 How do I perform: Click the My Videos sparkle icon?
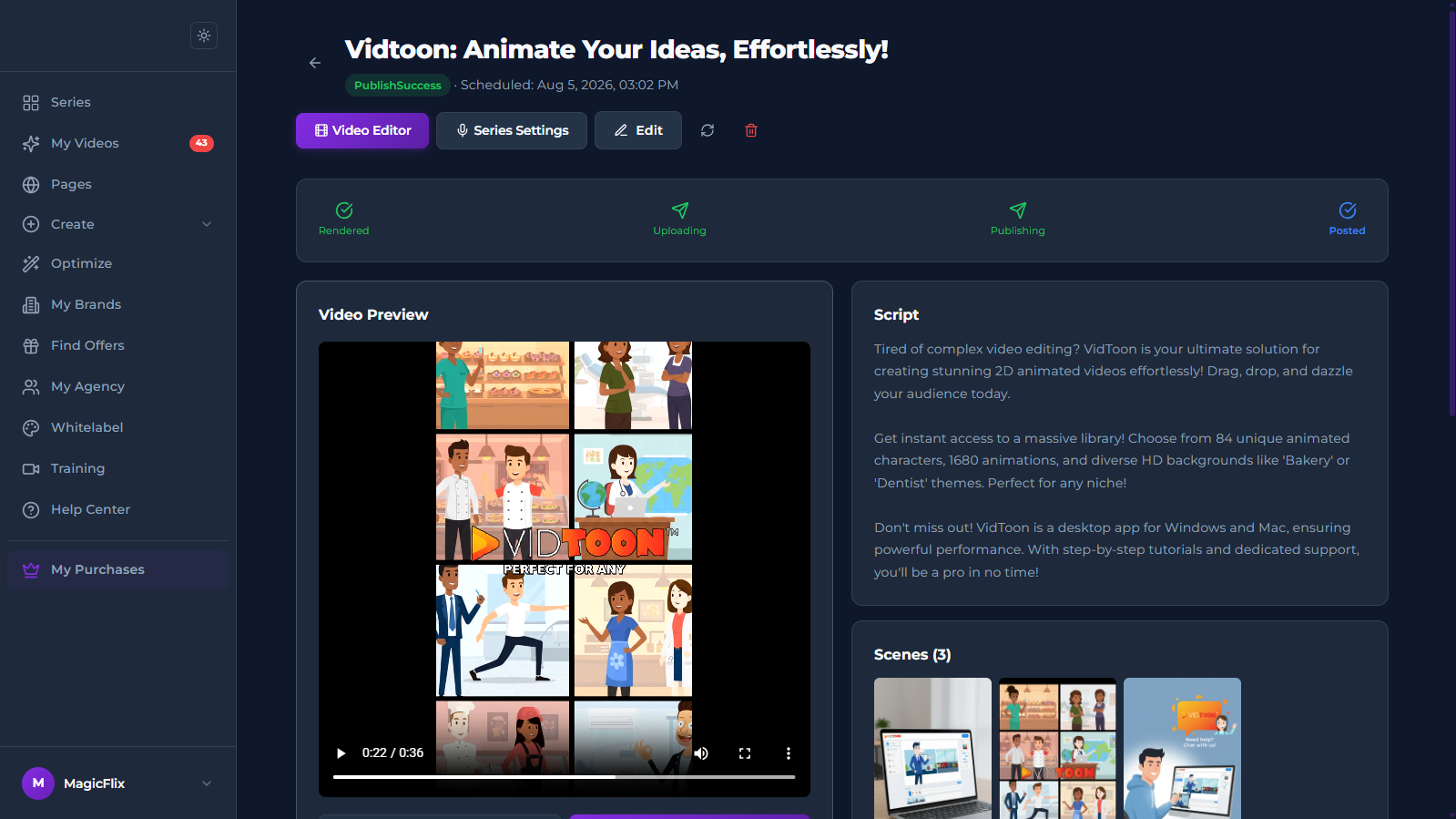click(31, 143)
